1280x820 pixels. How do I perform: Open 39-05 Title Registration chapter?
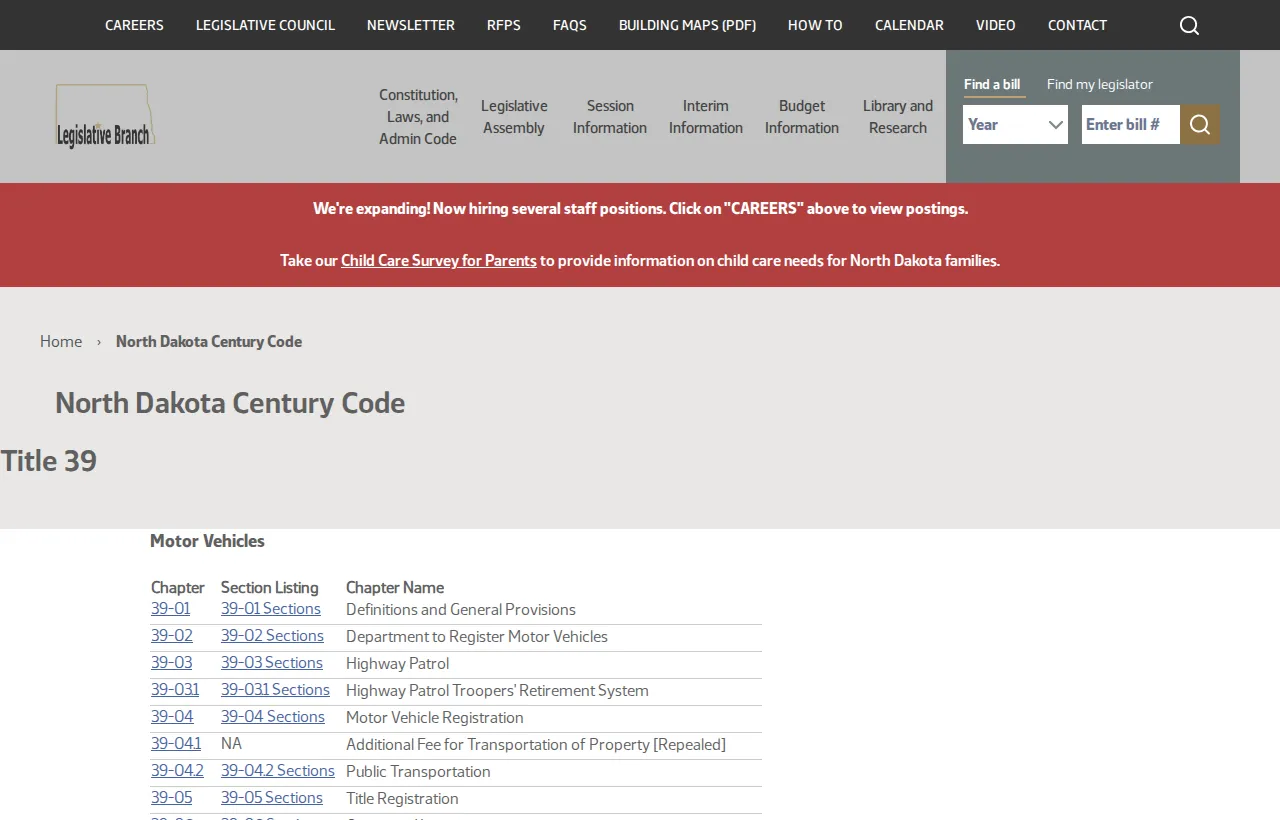(171, 797)
